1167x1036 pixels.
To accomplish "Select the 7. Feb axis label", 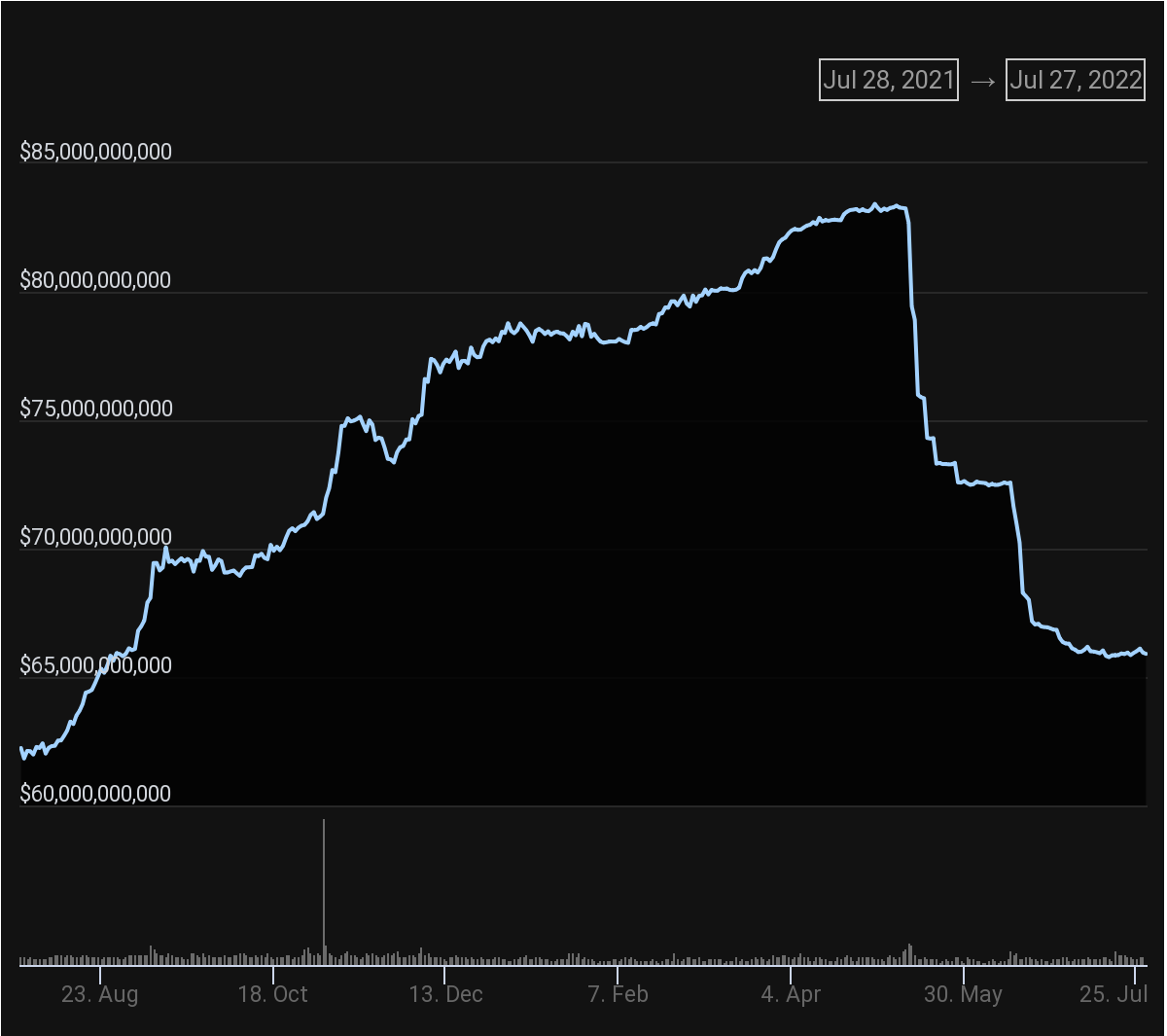I will coord(619,995).
